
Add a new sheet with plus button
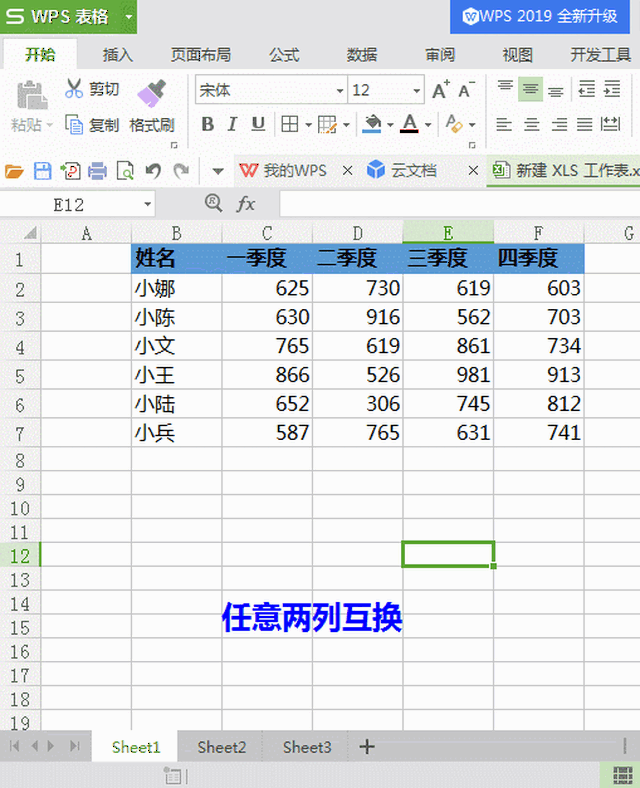click(367, 747)
